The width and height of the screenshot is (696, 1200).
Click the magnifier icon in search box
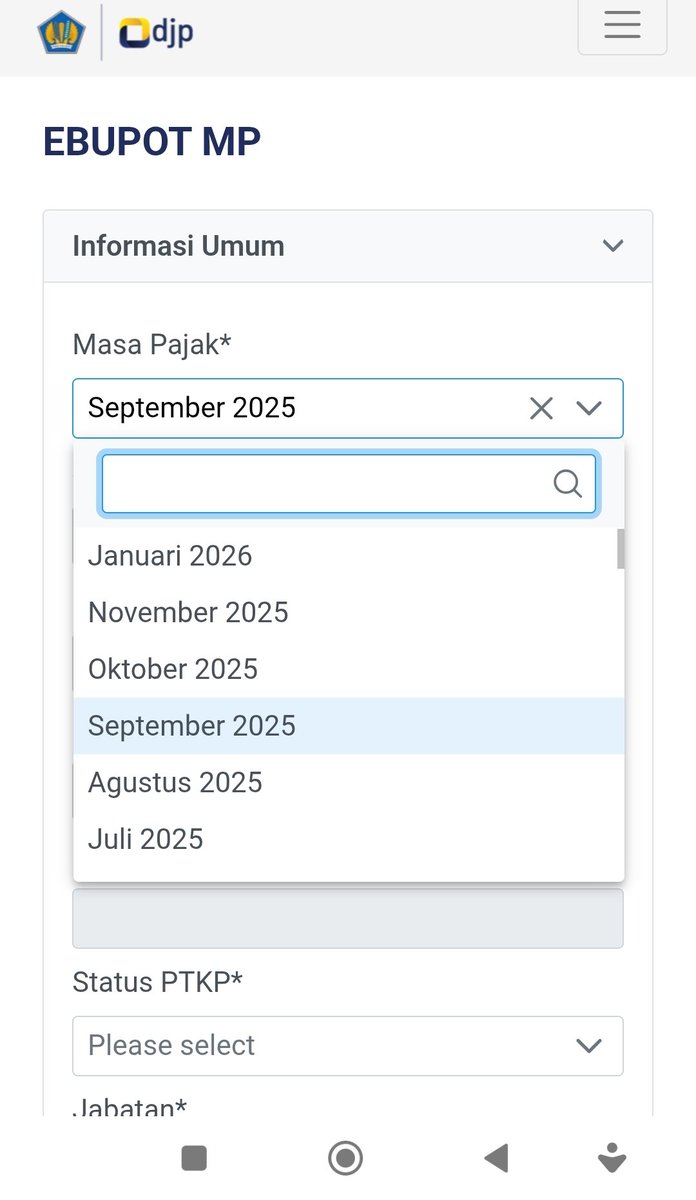(567, 484)
